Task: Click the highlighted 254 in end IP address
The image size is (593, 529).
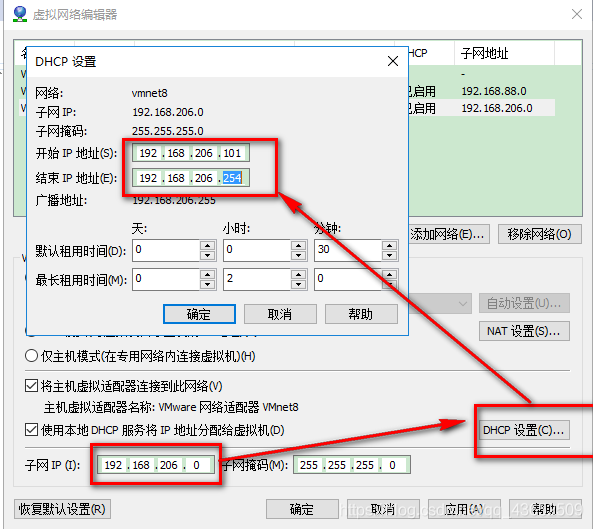Action: 232,178
